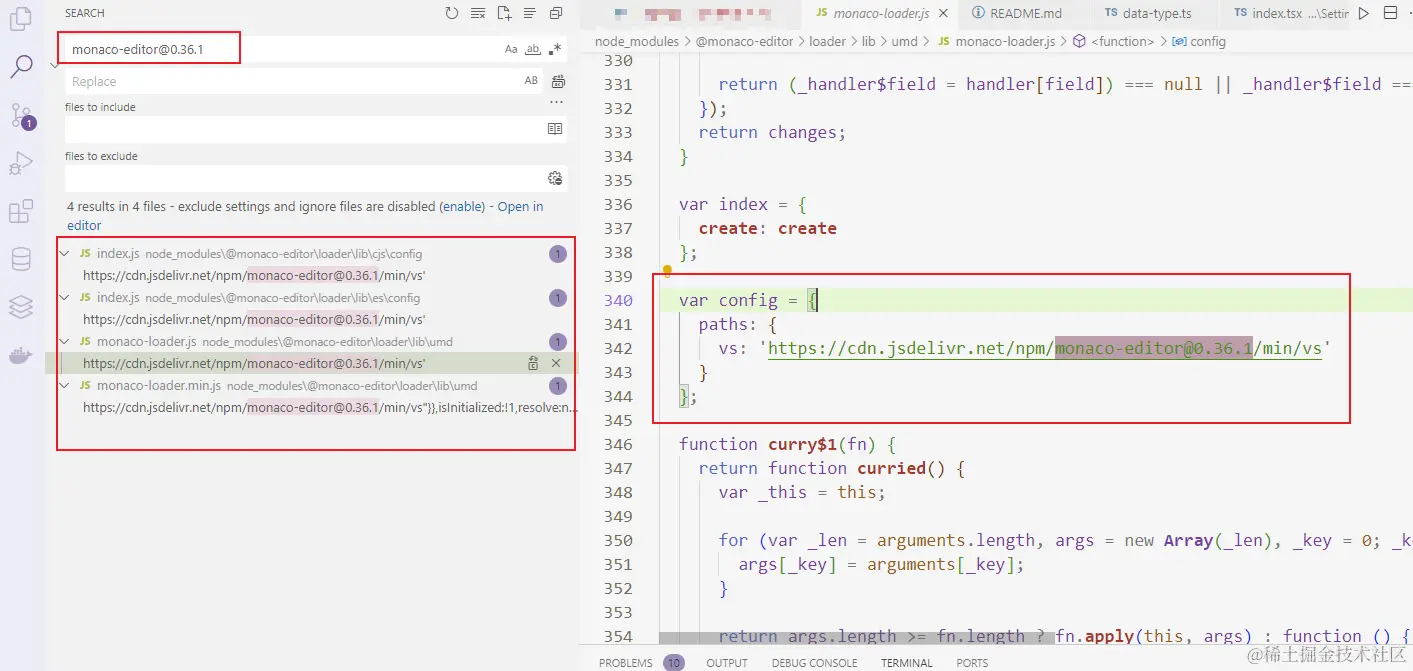The width and height of the screenshot is (1413, 671).
Task: Open Source Control view with badge
Action: (x=22, y=116)
